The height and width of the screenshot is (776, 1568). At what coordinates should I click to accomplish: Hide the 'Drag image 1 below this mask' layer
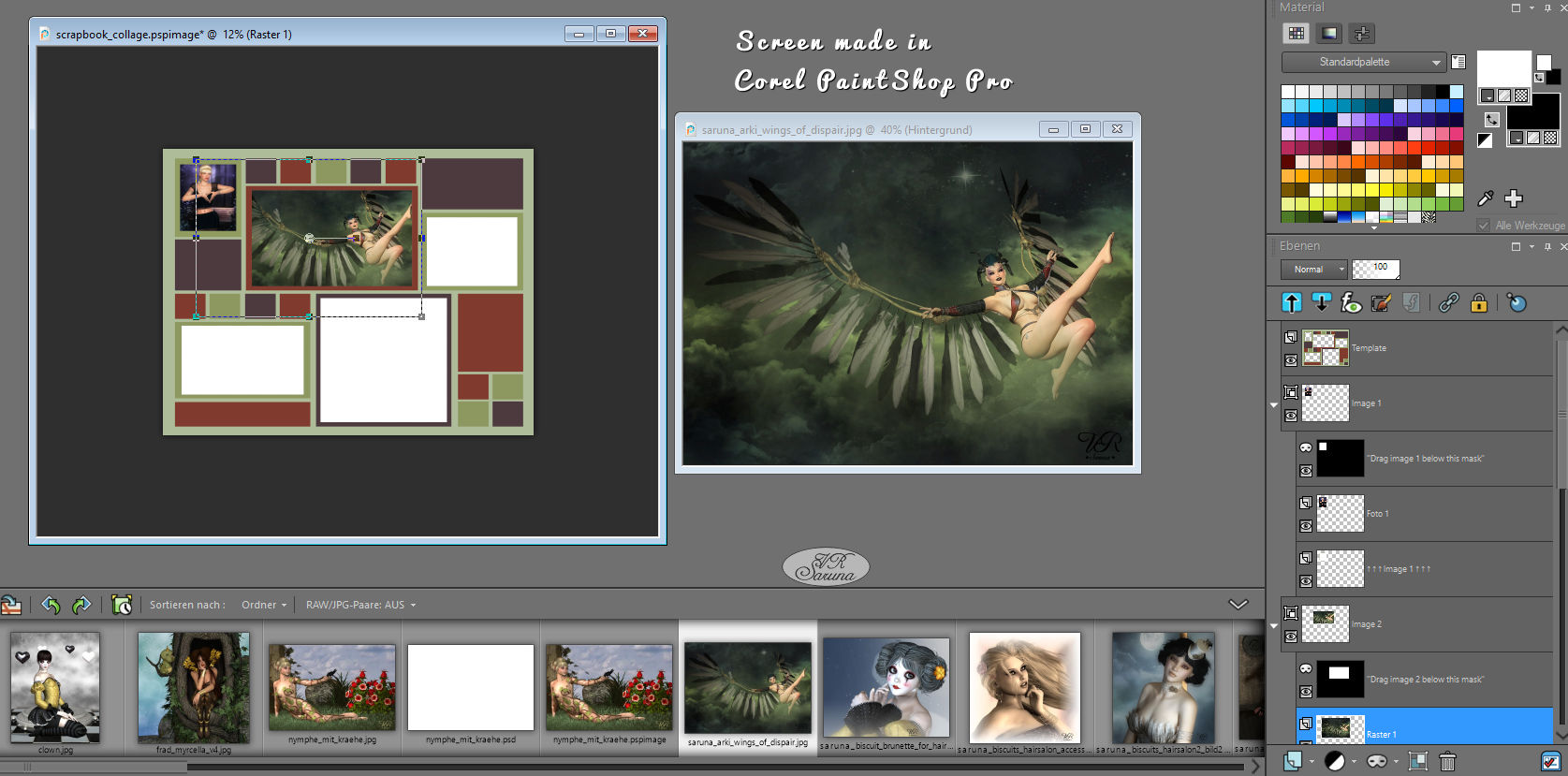[x=1306, y=471]
